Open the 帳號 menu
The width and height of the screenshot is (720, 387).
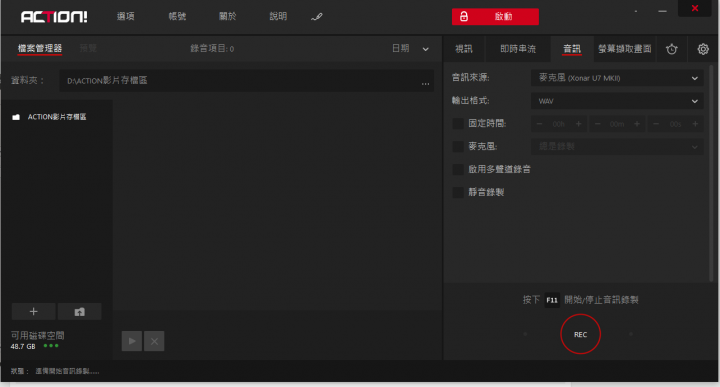(177, 17)
